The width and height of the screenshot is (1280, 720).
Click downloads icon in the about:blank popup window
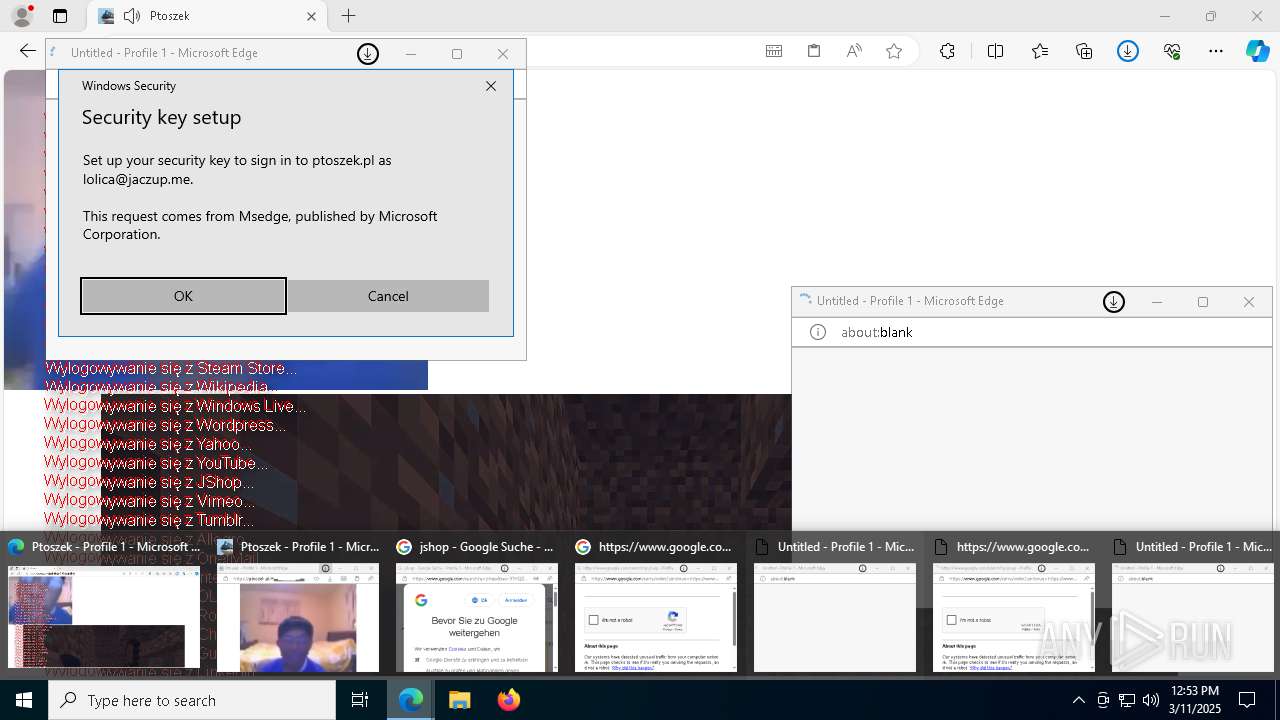1114,302
